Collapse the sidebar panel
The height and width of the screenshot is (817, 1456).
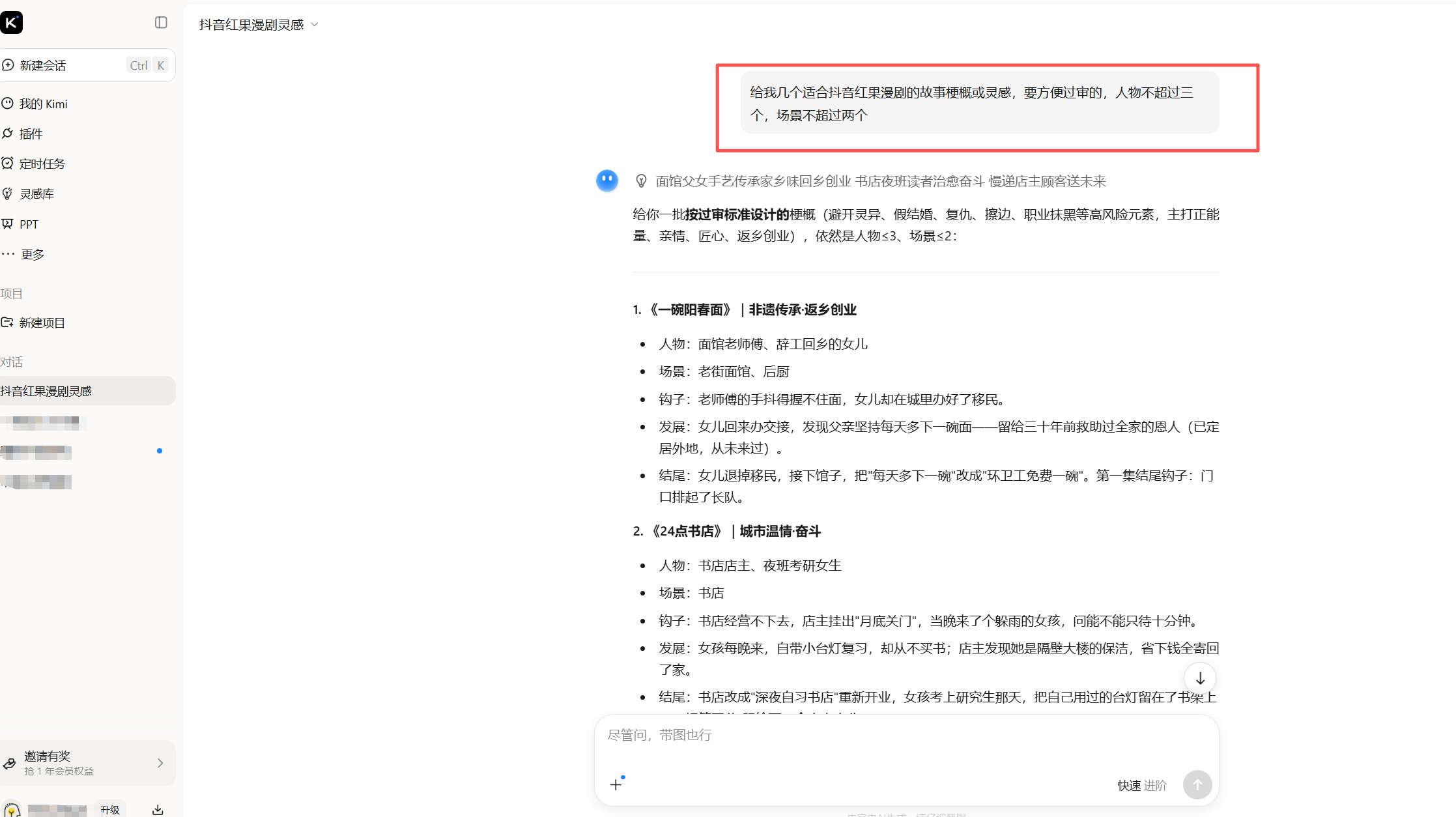[x=161, y=23]
